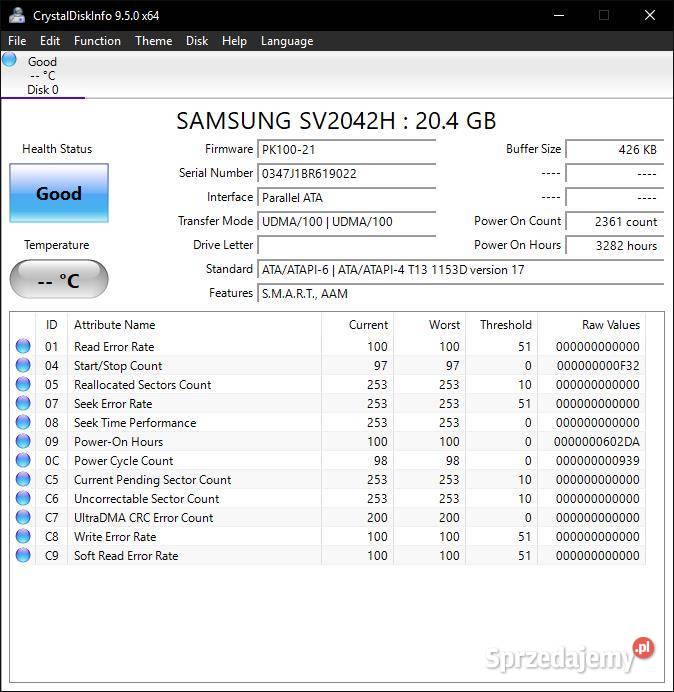Viewport: 674px width, 692px height.
Task: Click raw value 0000000602DA
Action: [597, 442]
